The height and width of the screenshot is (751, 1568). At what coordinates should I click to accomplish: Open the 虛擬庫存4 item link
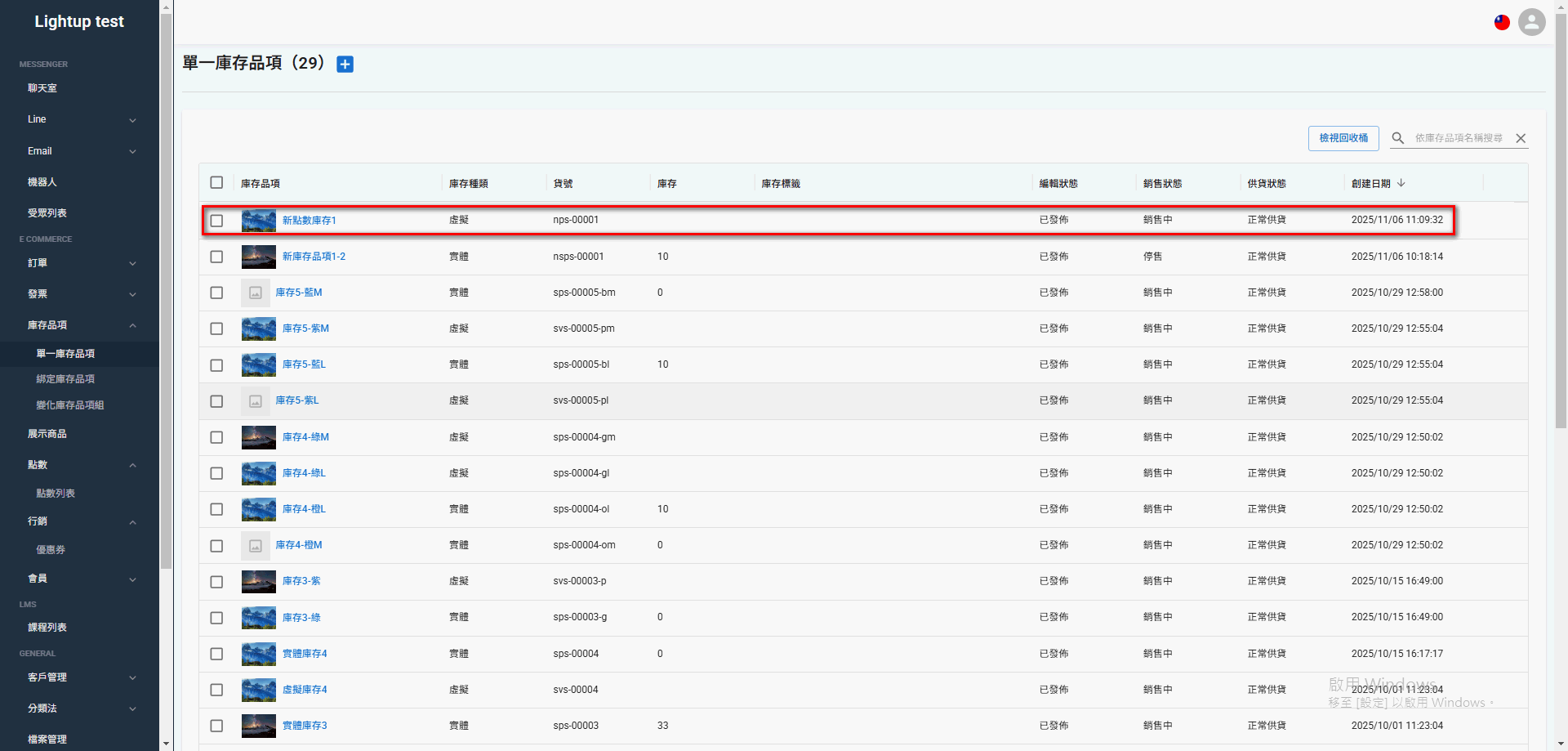click(x=305, y=690)
